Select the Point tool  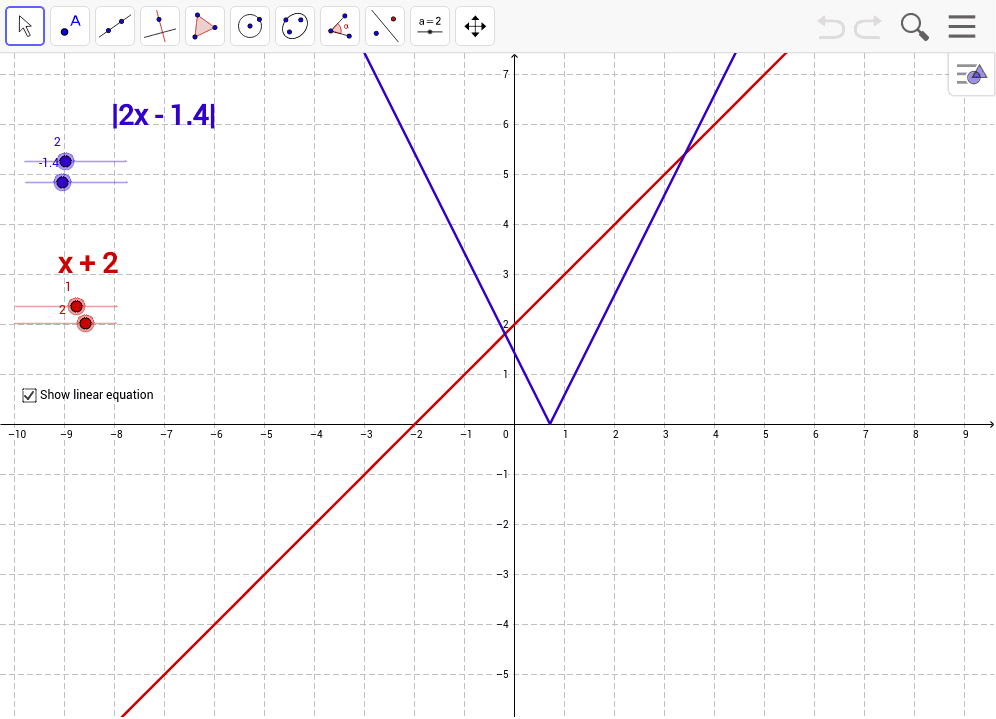[70, 26]
